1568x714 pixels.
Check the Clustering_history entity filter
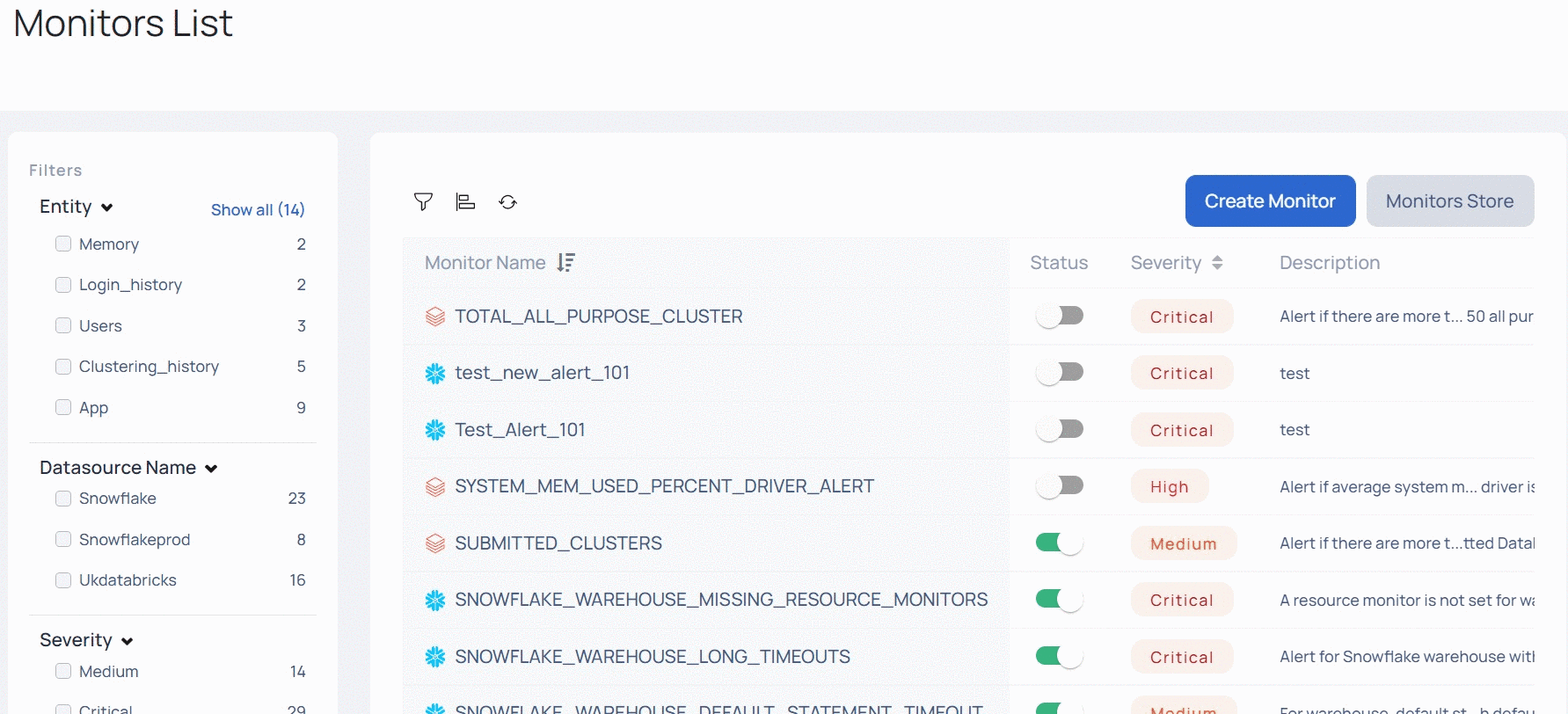click(63, 367)
